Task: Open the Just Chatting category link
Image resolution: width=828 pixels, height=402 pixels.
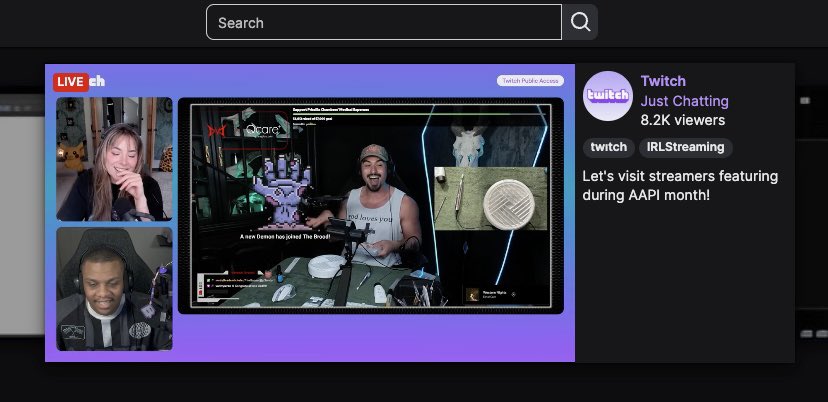Action: pyautogui.click(x=684, y=100)
